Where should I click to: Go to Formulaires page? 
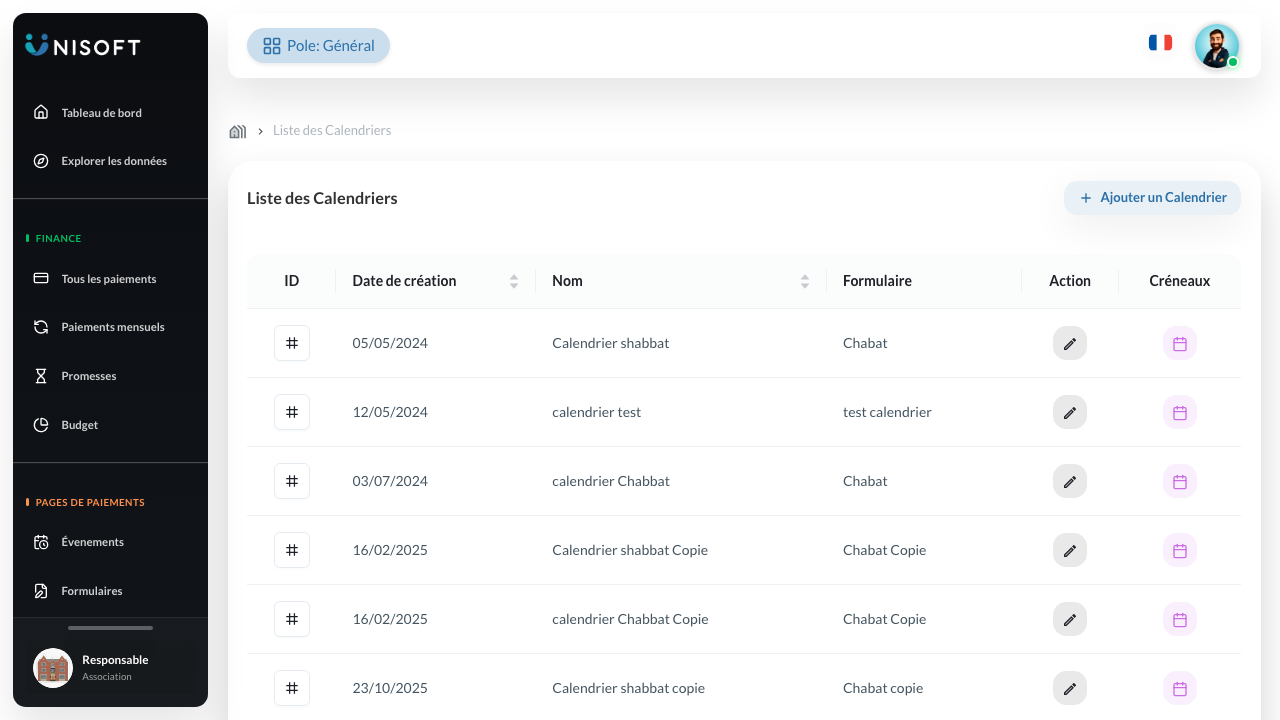click(110, 591)
